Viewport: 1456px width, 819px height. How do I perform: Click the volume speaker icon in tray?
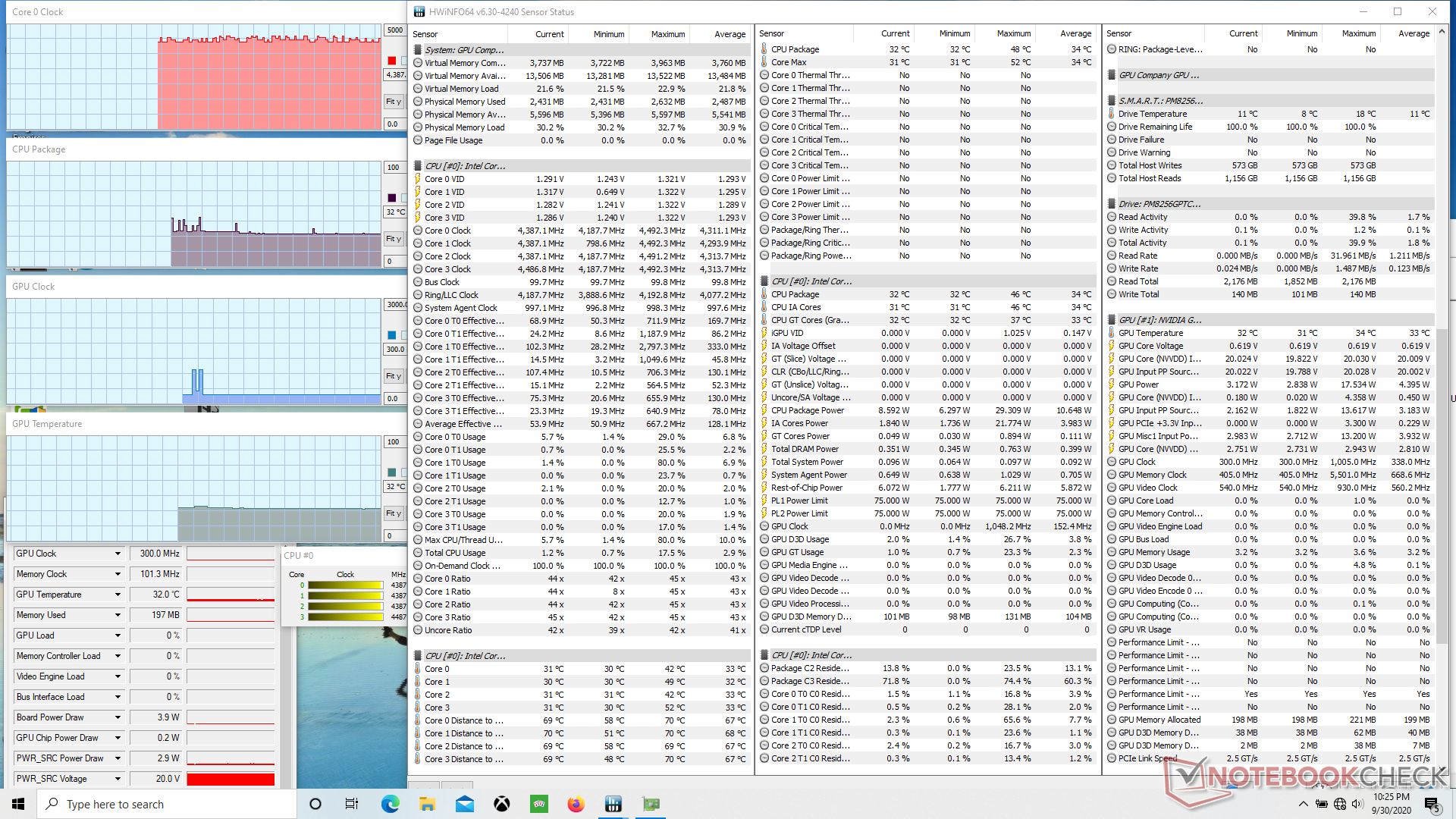pyautogui.click(x=1357, y=804)
